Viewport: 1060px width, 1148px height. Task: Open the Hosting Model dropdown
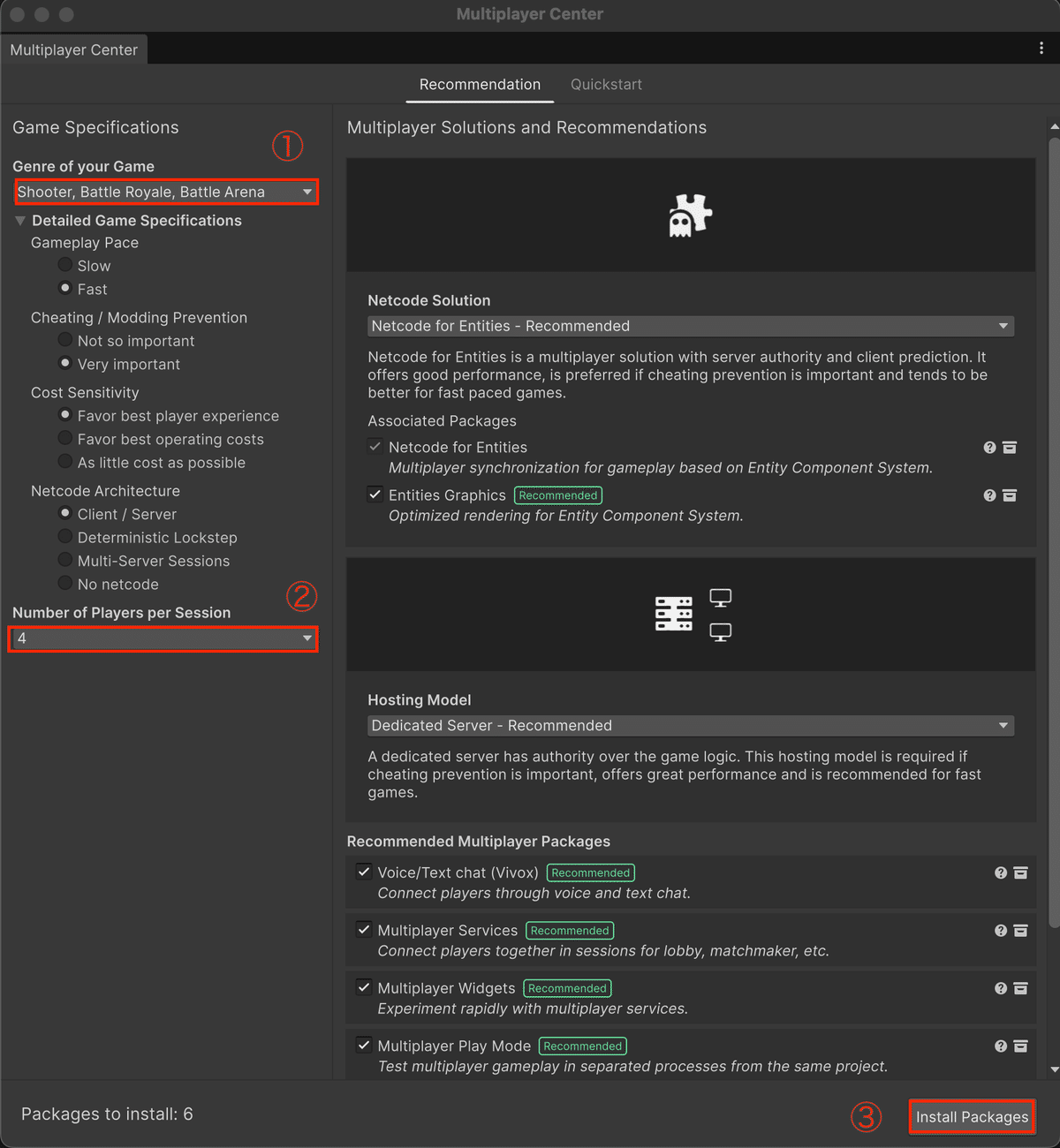point(691,725)
